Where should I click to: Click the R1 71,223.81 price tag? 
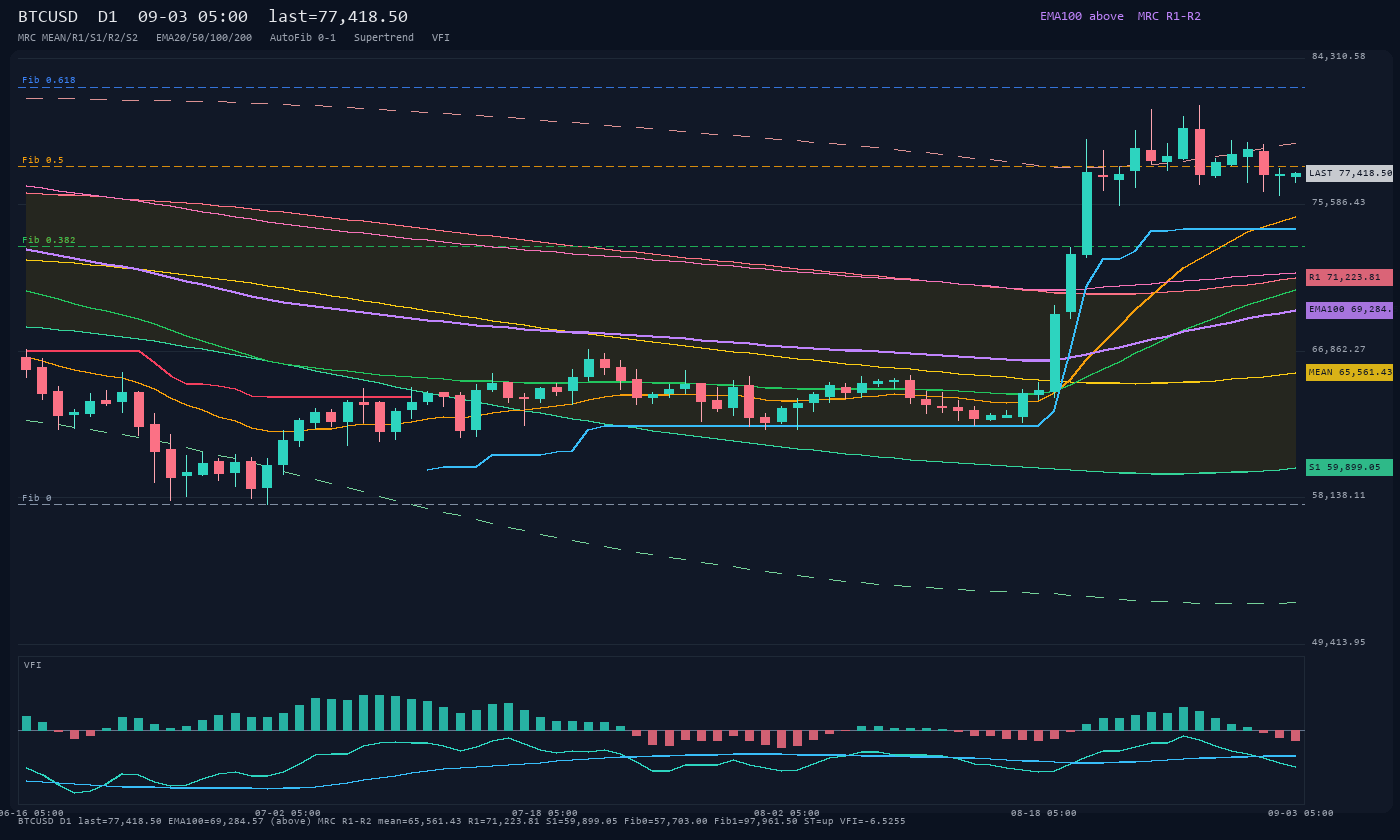(1349, 277)
